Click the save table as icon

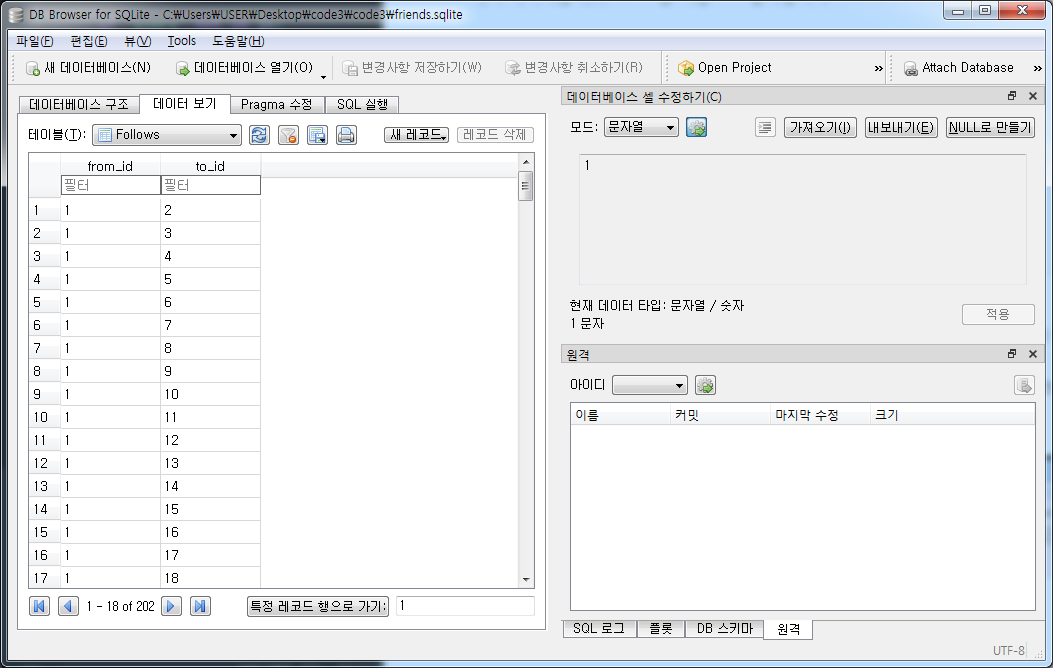[317, 135]
